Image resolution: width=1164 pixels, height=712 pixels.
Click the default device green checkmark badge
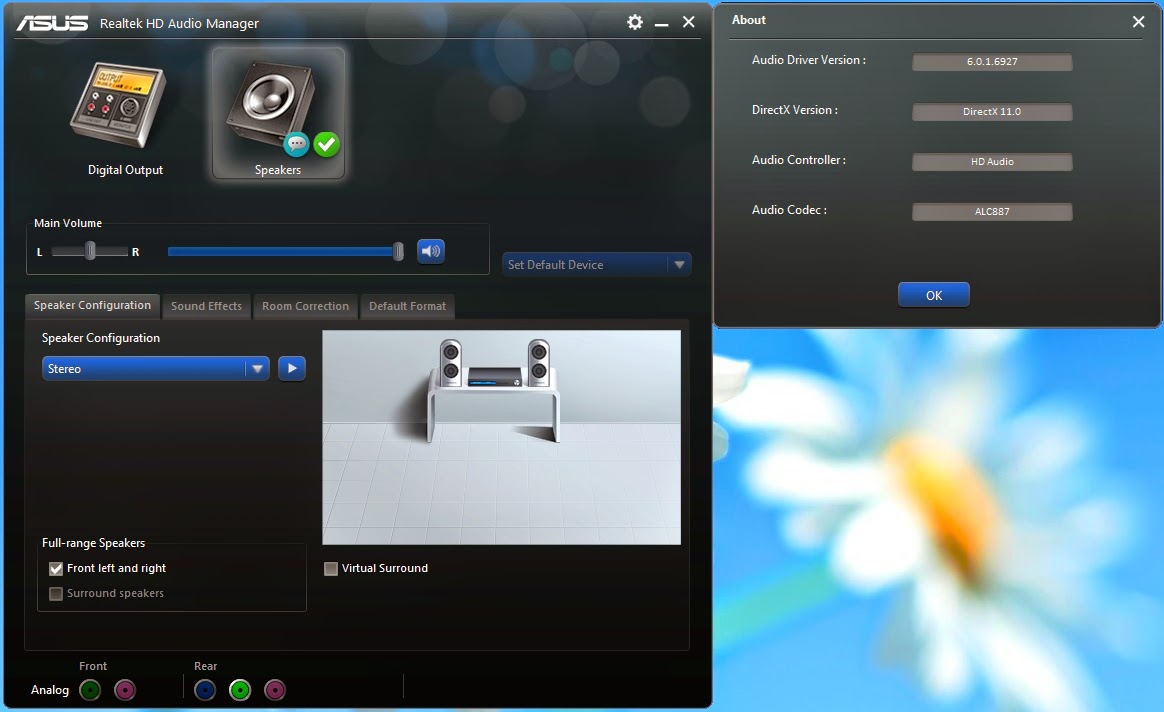pyautogui.click(x=327, y=144)
